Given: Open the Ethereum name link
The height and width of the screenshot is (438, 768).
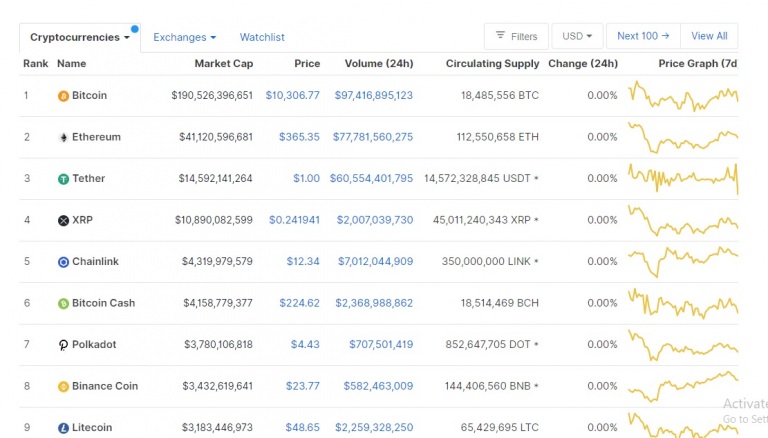Looking at the screenshot, I should click(x=96, y=137).
